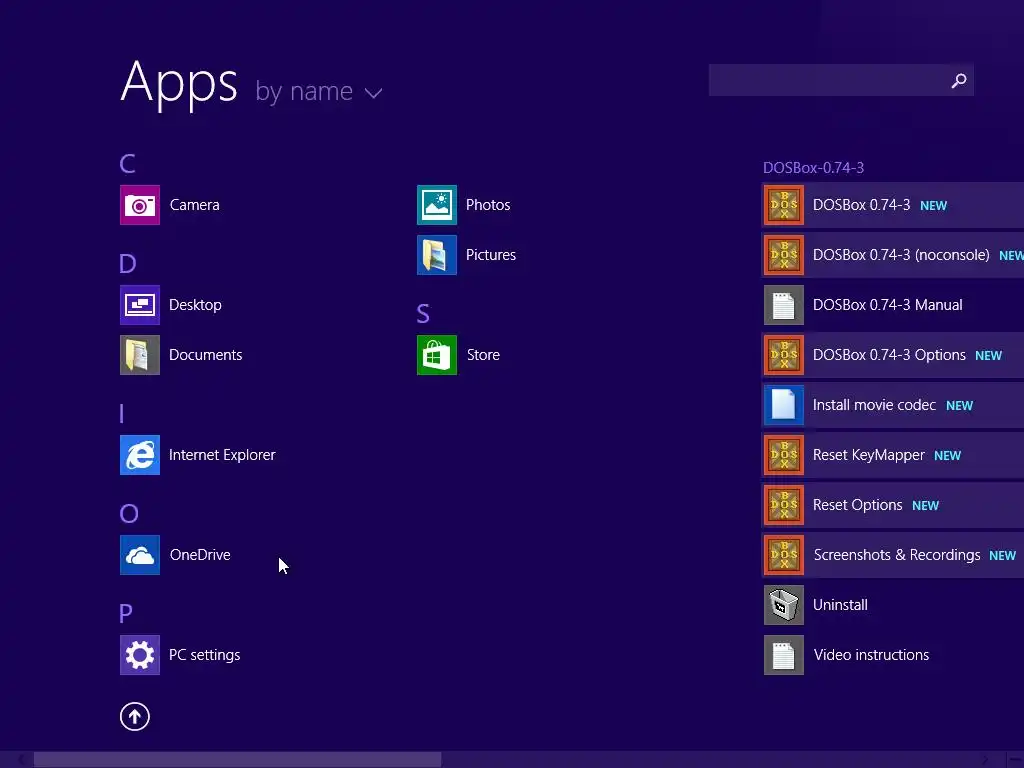Open the Pictures folder icon

[x=437, y=255]
